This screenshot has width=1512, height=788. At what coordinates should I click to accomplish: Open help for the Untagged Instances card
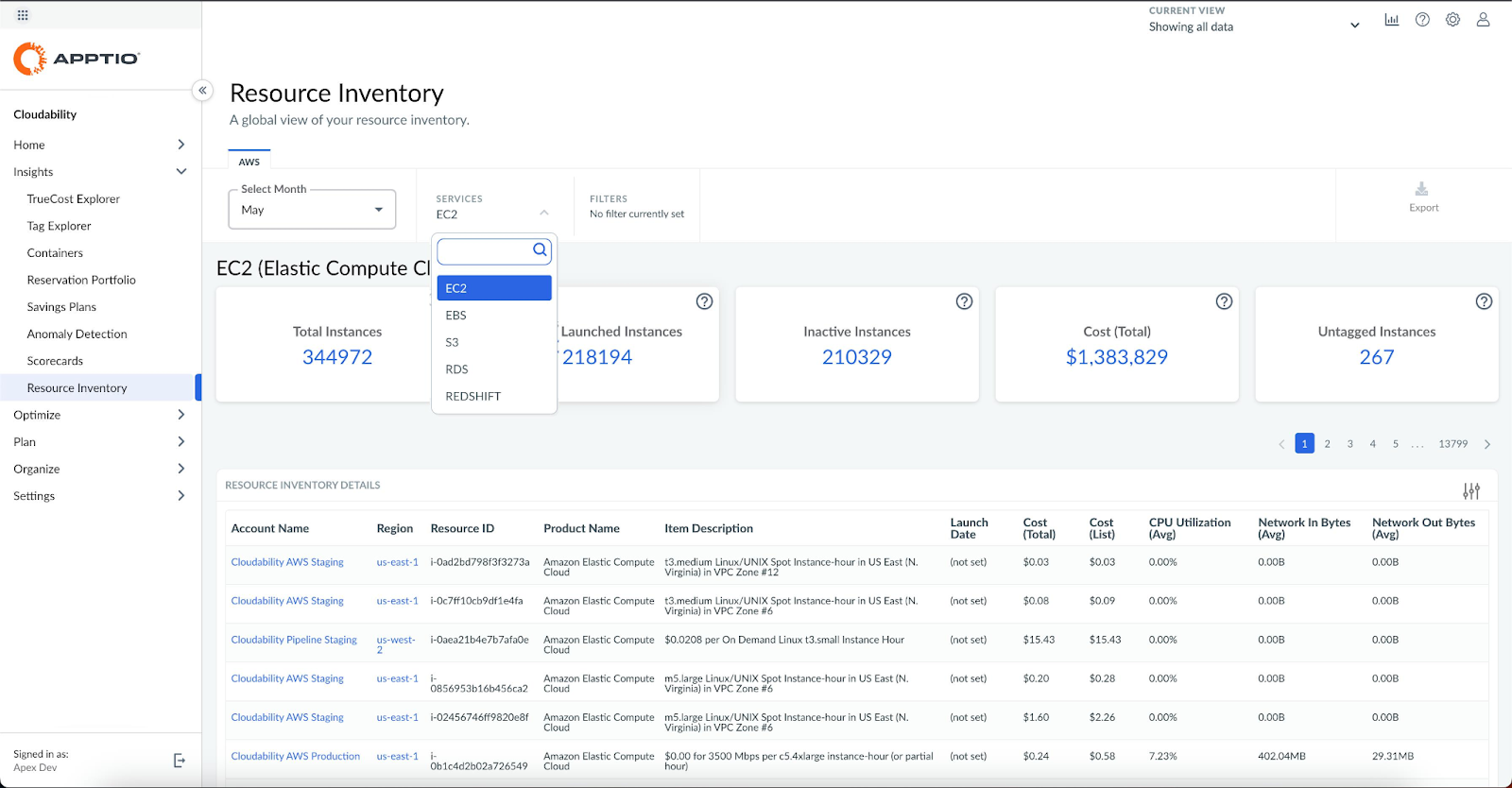tap(1484, 301)
